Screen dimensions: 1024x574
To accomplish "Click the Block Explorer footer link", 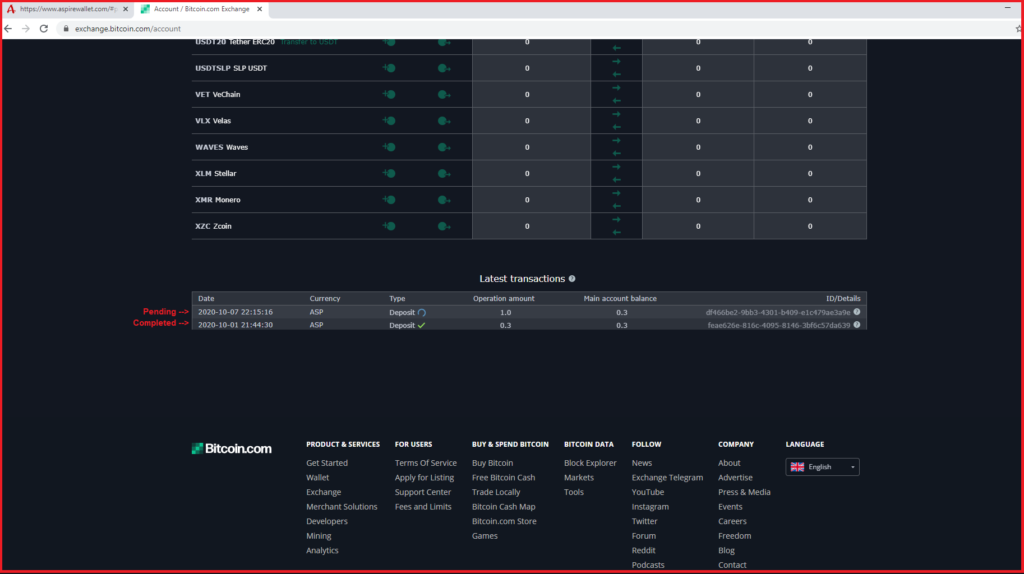I will coord(590,463).
